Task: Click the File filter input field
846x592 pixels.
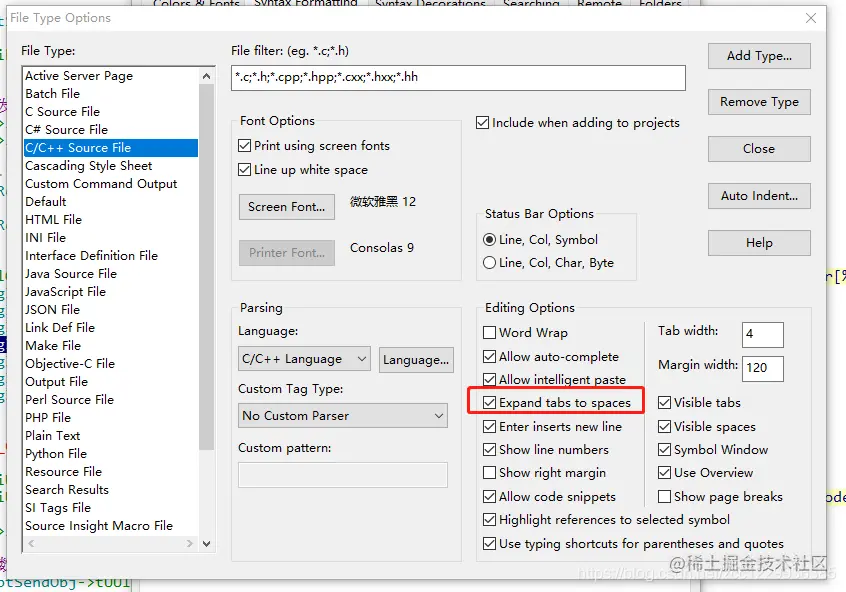Action: tap(458, 77)
